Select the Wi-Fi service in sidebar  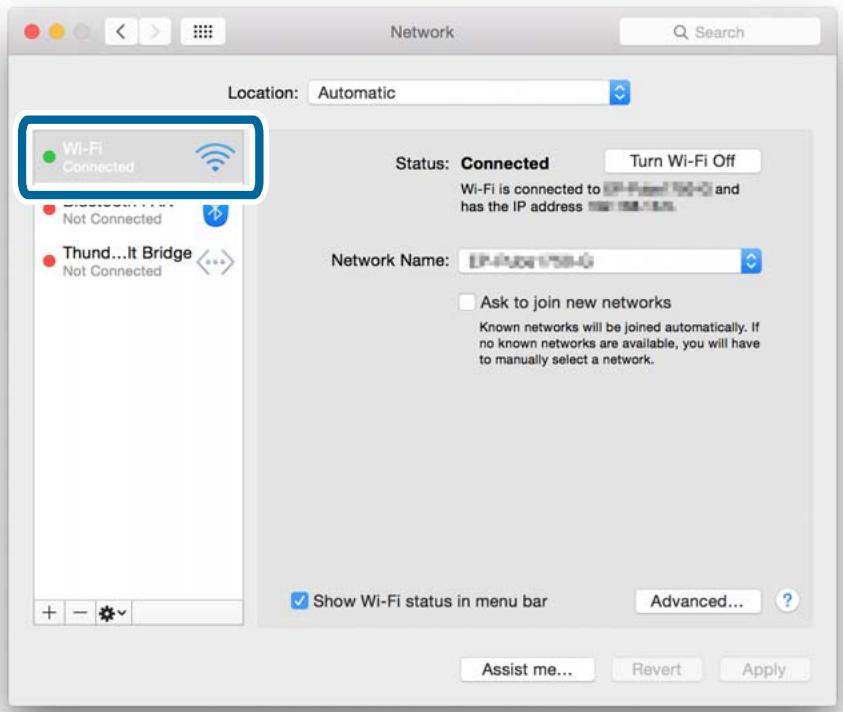pyautogui.click(x=139, y=157)
